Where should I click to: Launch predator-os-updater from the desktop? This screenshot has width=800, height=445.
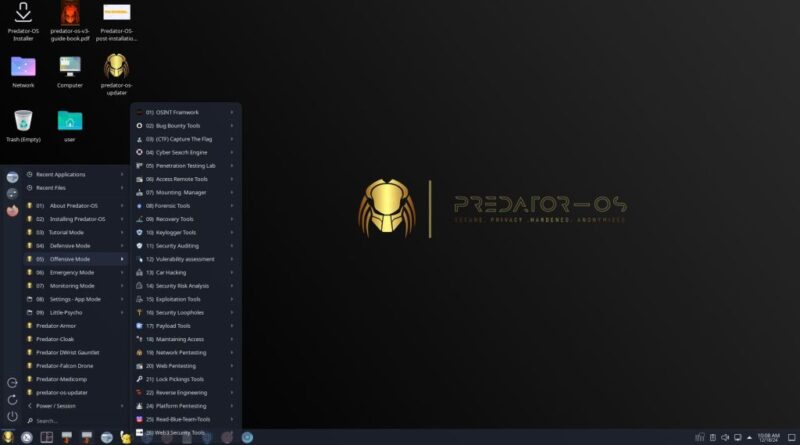tap(116, 75)
